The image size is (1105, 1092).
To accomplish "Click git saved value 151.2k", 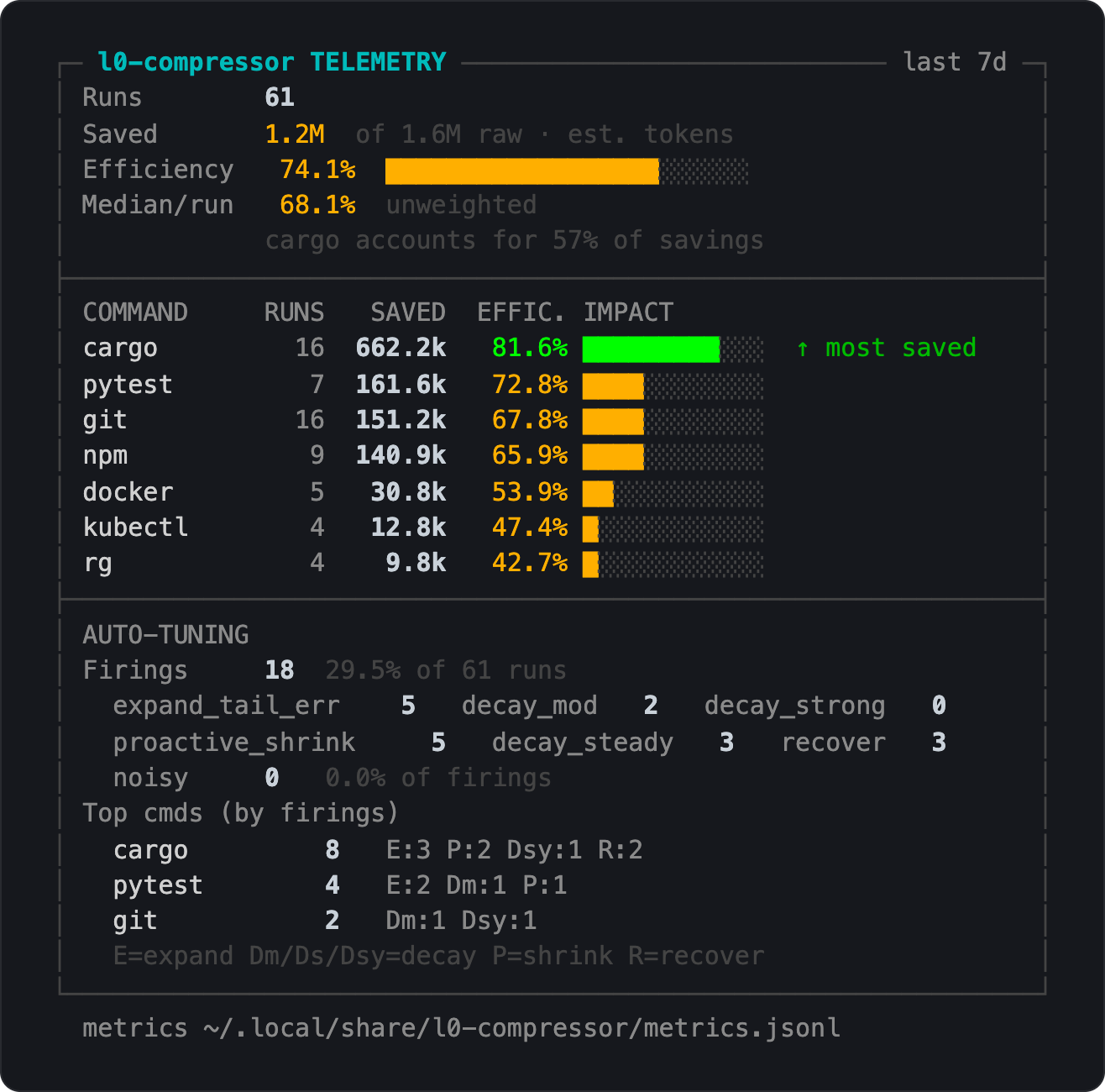I will 401,420.
